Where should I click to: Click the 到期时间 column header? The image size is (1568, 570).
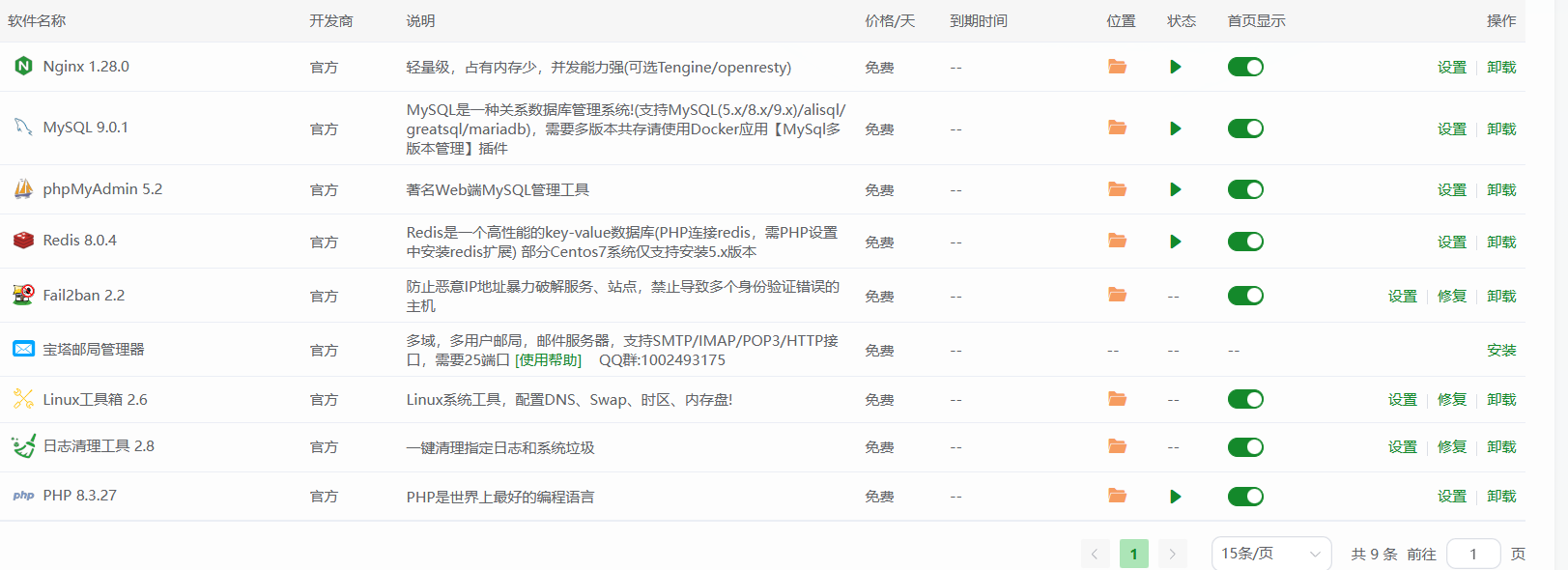tap(979, 21)
